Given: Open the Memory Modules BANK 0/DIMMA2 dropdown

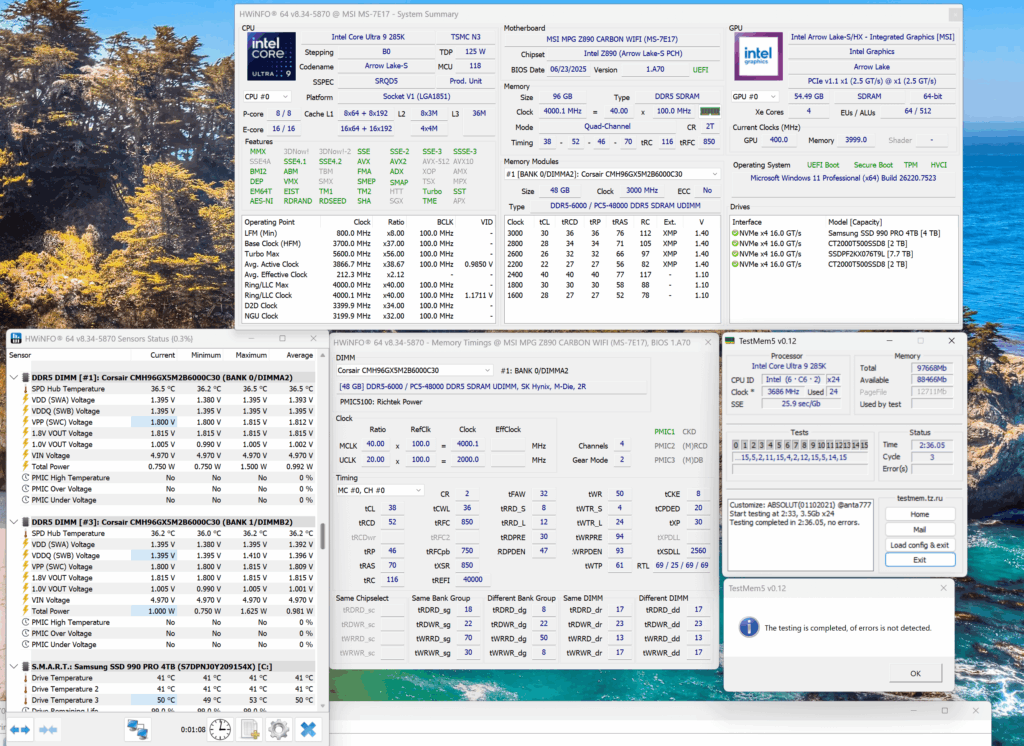Looking at the screenshot, I should (x=612, y=174).
